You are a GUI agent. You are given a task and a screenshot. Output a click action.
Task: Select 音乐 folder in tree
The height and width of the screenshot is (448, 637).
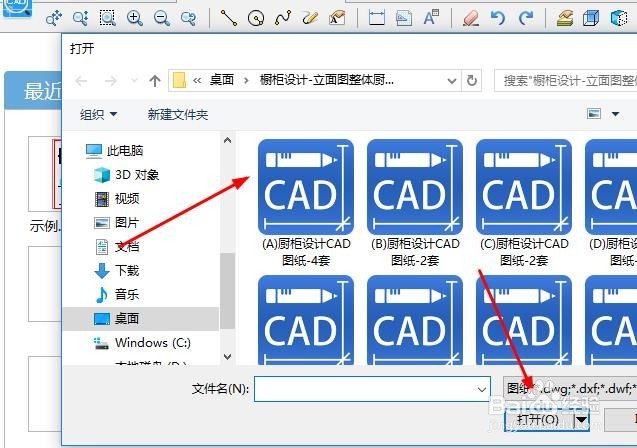(x=117, y=294)
